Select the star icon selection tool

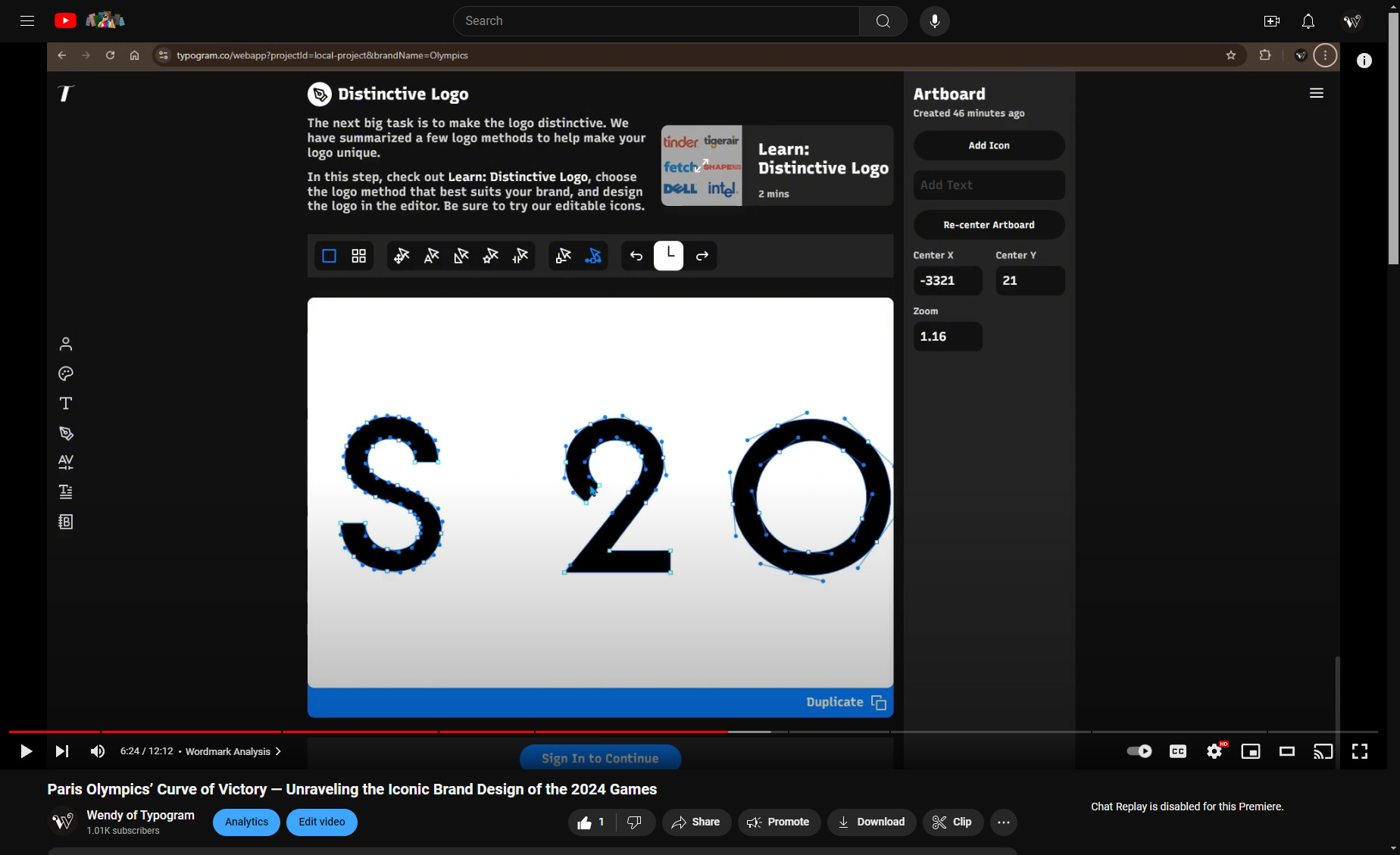pyautogui.click(x=490, y=256)
